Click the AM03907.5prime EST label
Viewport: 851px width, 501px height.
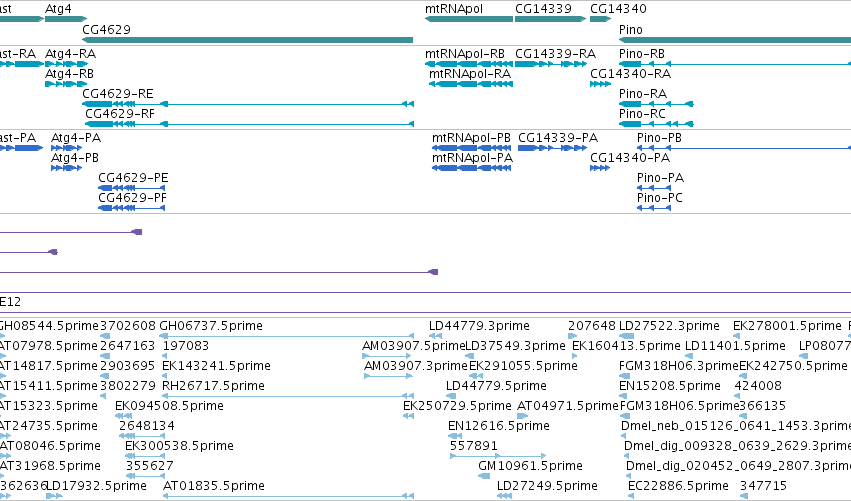[414, 346]
